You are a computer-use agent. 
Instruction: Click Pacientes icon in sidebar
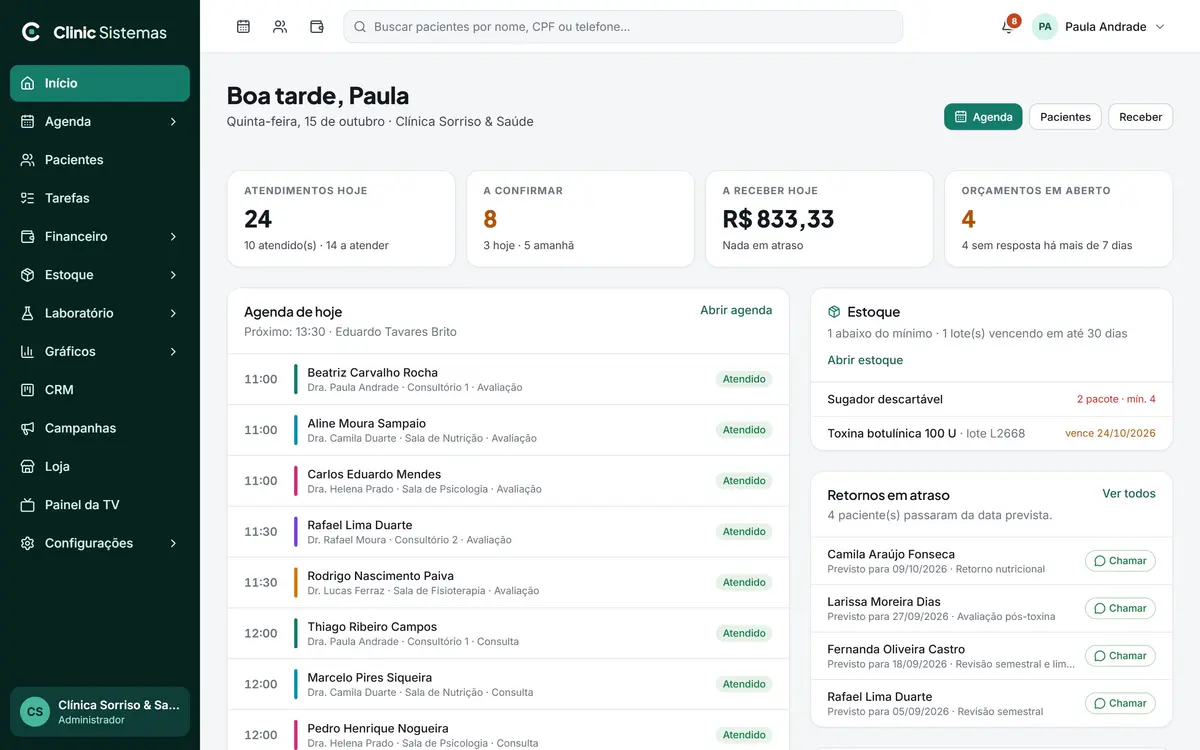click(28, 160)
